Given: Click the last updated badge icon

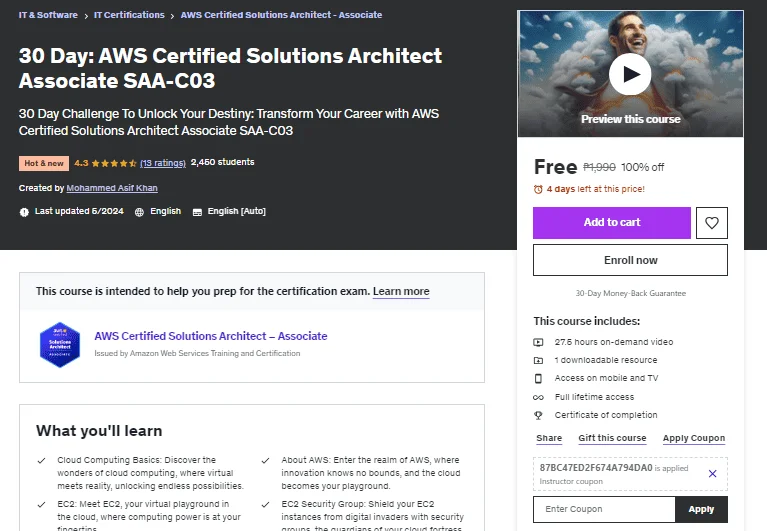Looking at the screenshot, I should pyautogui.click(x=24, y=212).
